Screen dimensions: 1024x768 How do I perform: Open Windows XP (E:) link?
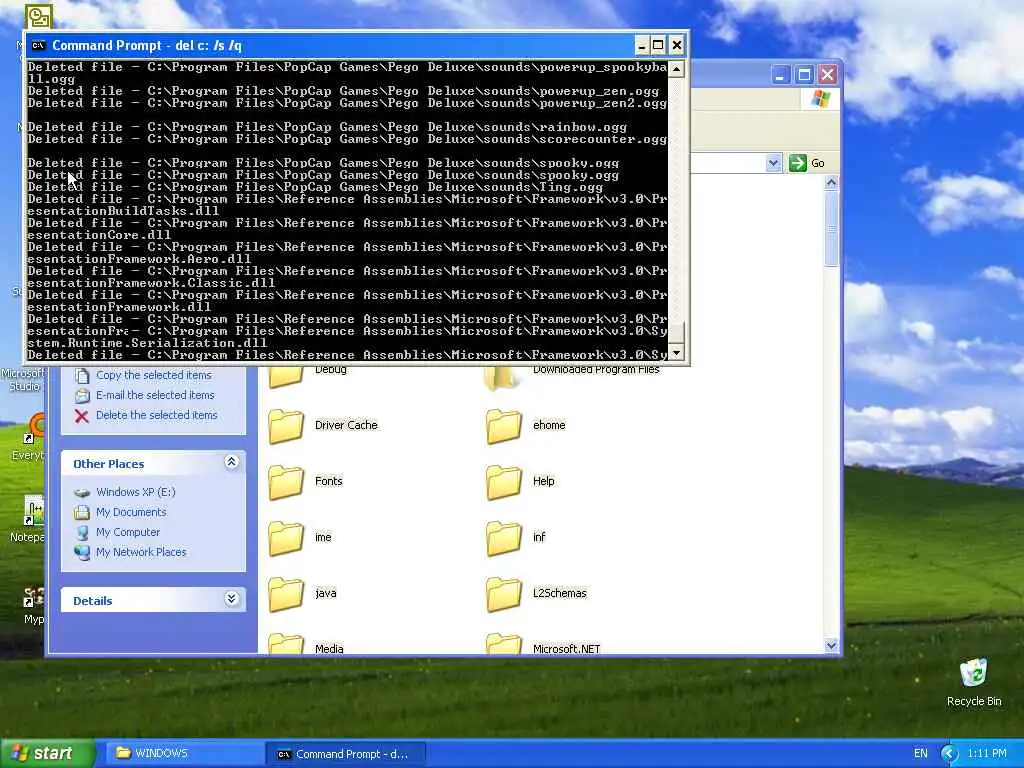pyautogui.click(x=135, y=492)
